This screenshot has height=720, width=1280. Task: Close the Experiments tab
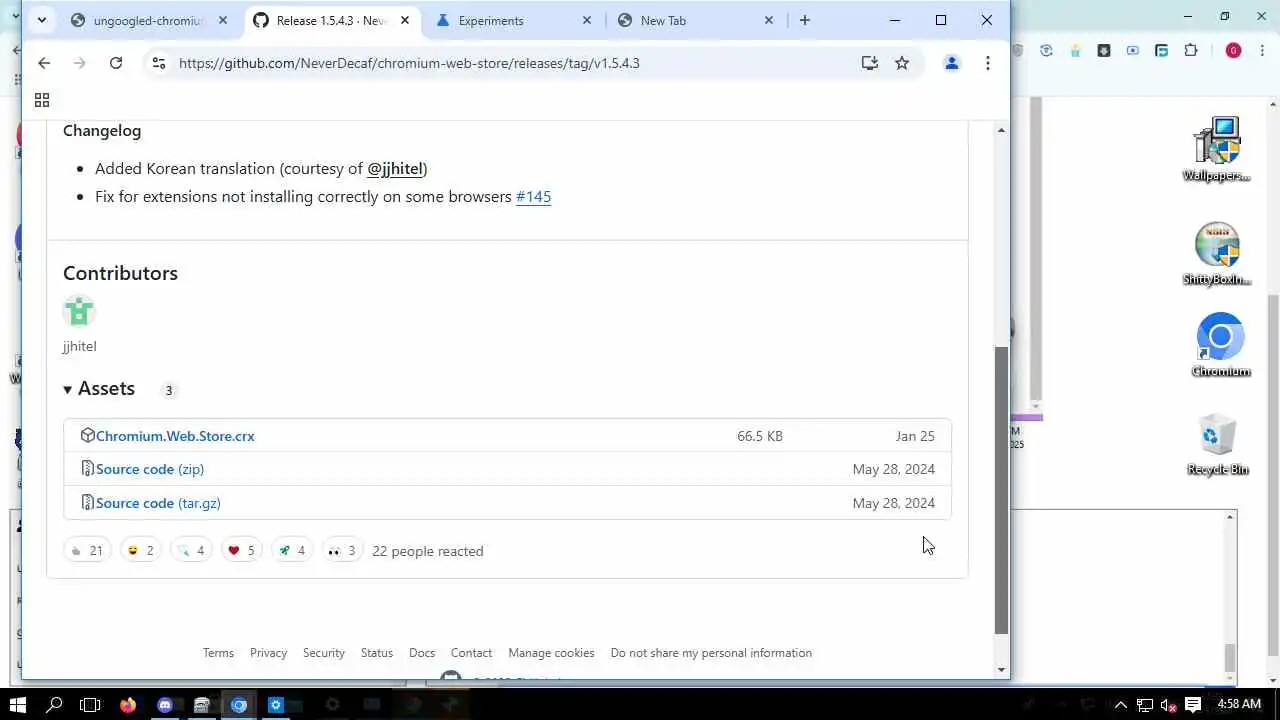click(x=587, y=20)
